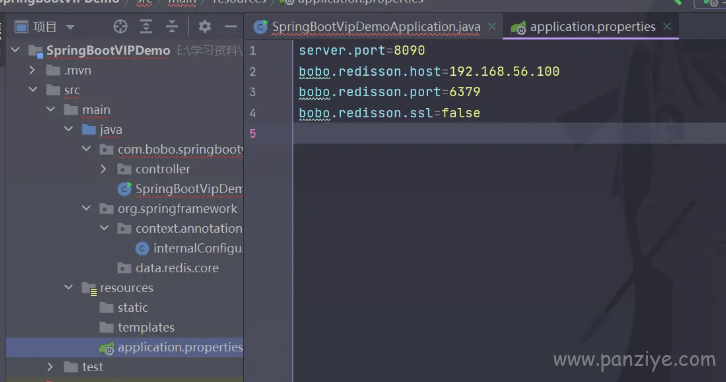Click the Collapse All icon in project toolbar

[x=172, y=27]
